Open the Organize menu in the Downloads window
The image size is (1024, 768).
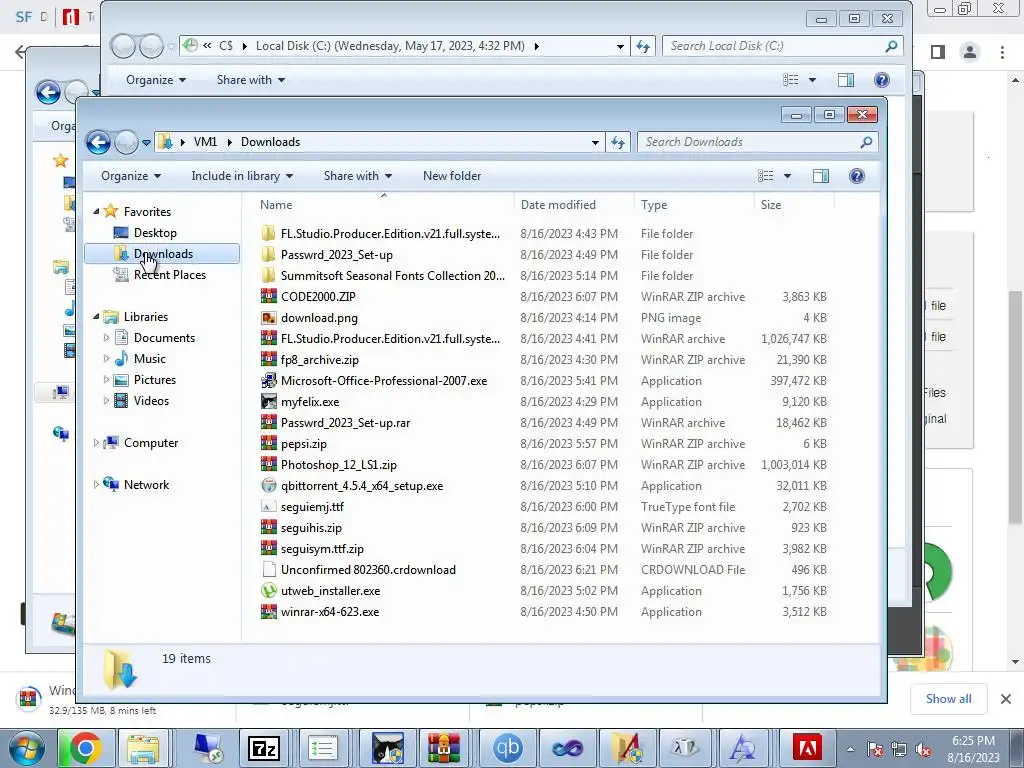[131, 176]
